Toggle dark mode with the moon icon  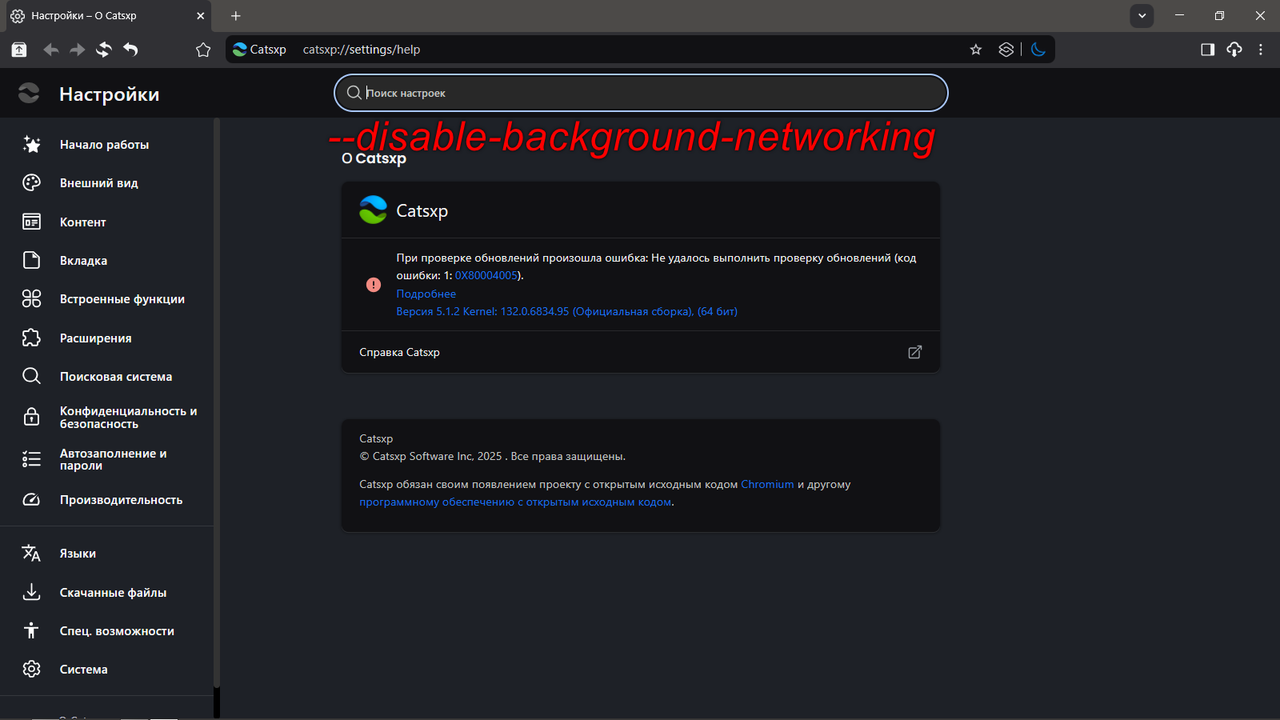click(x=1038, y=48)
